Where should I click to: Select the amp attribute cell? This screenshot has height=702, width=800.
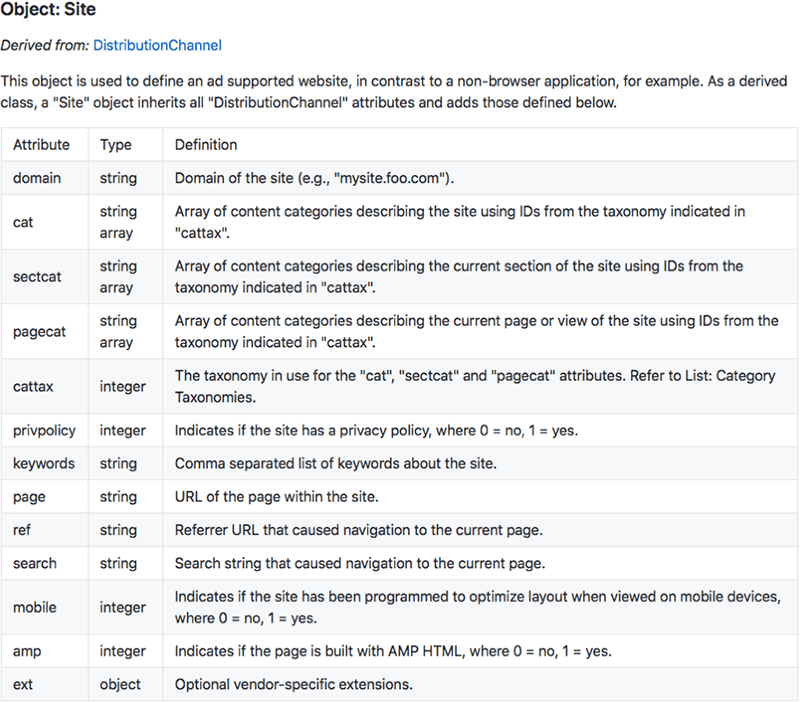pyautogui.click(x=27, y=651)
